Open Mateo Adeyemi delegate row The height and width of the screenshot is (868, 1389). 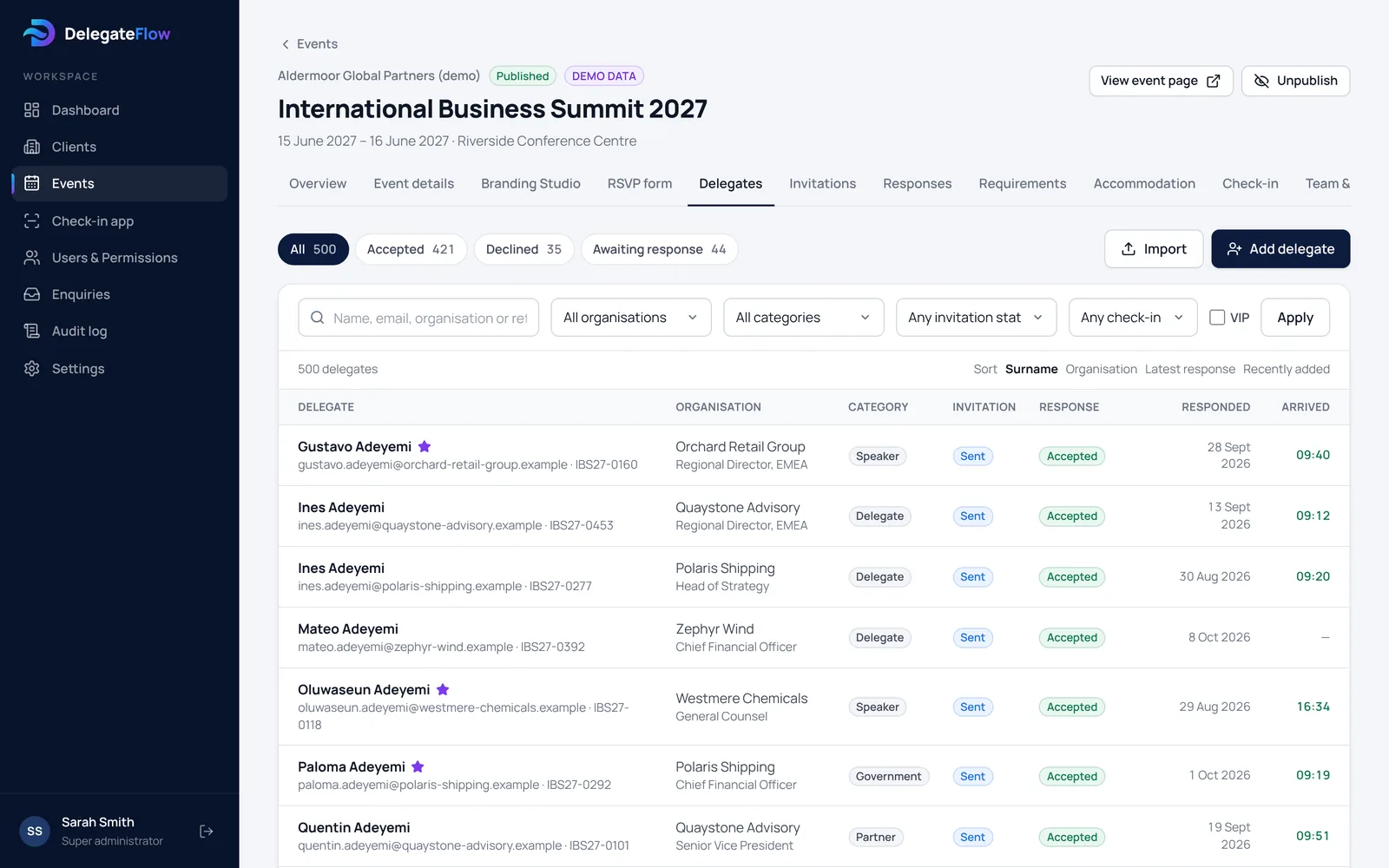click(813, 637)
